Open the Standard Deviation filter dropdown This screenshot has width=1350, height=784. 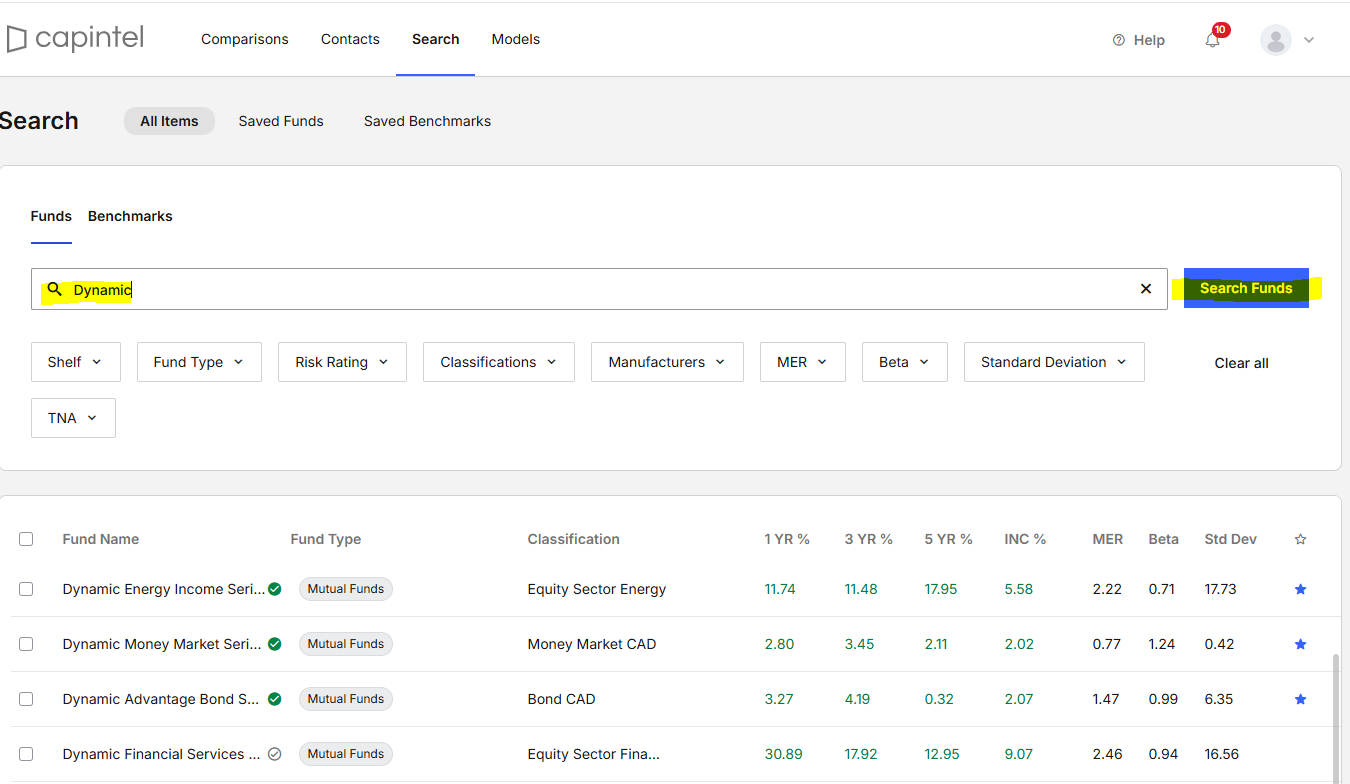pyautogui.click(x=1054, y=362)
